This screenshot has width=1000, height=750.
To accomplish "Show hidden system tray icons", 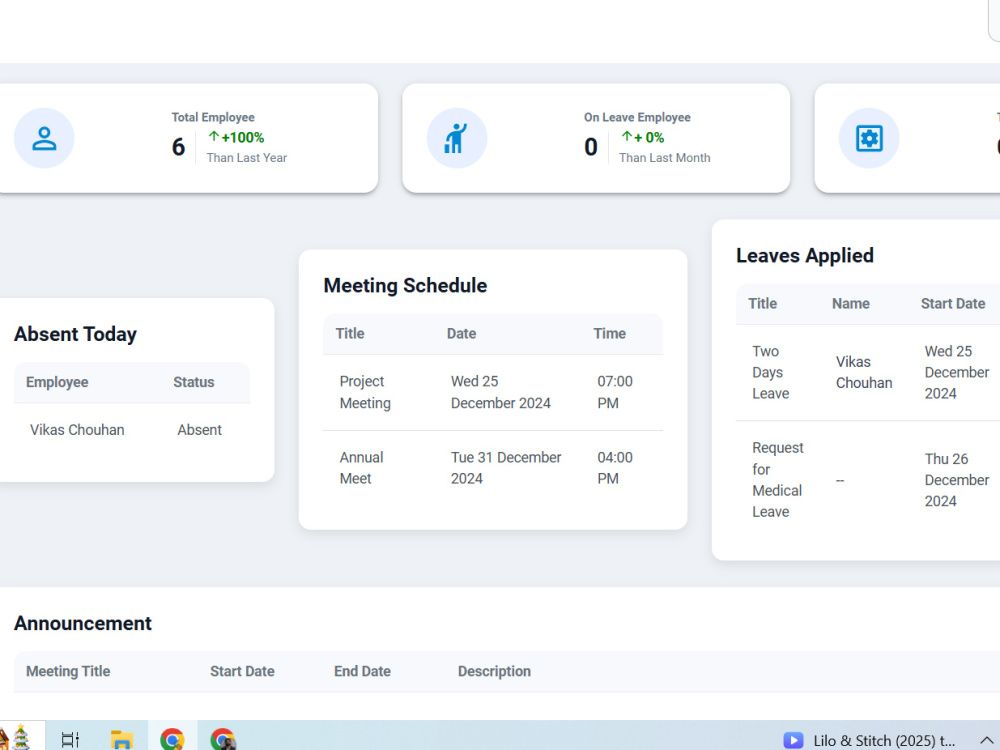I will (987, 740).
